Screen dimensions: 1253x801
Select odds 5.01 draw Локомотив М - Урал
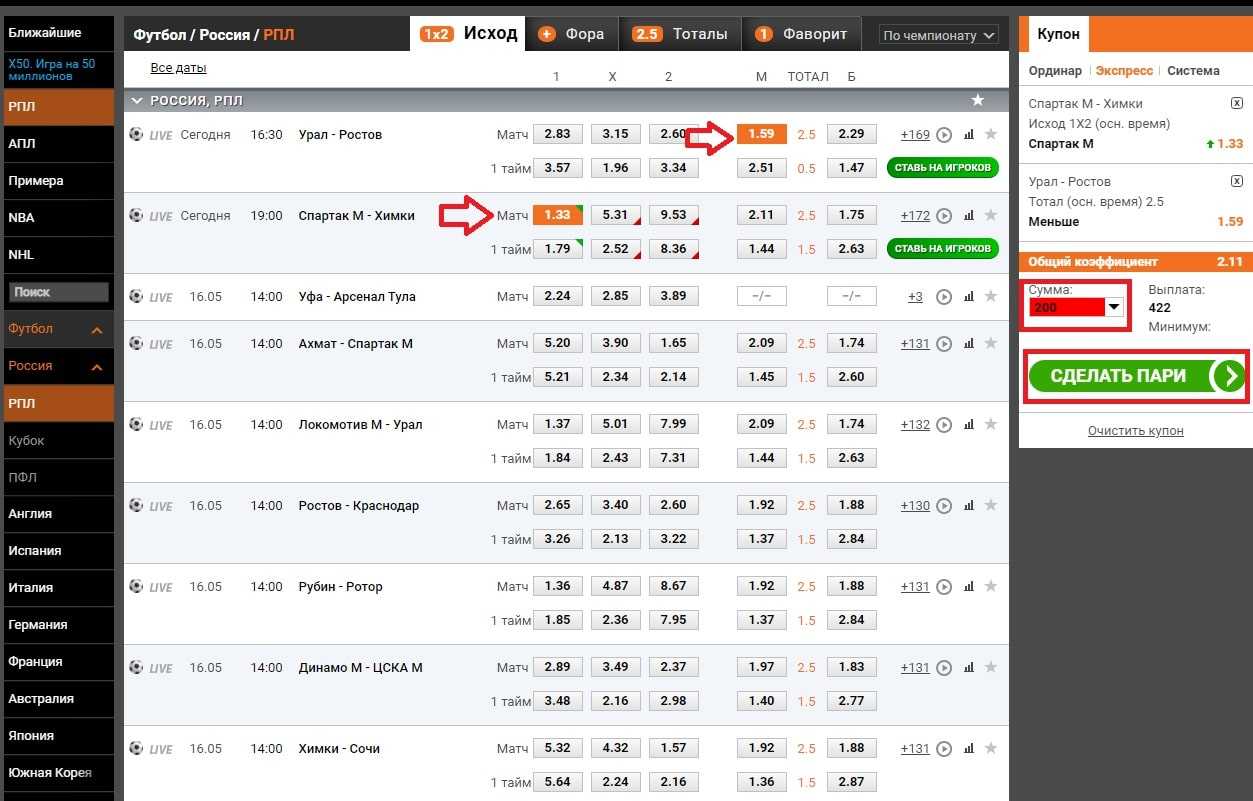click(616, 424)
